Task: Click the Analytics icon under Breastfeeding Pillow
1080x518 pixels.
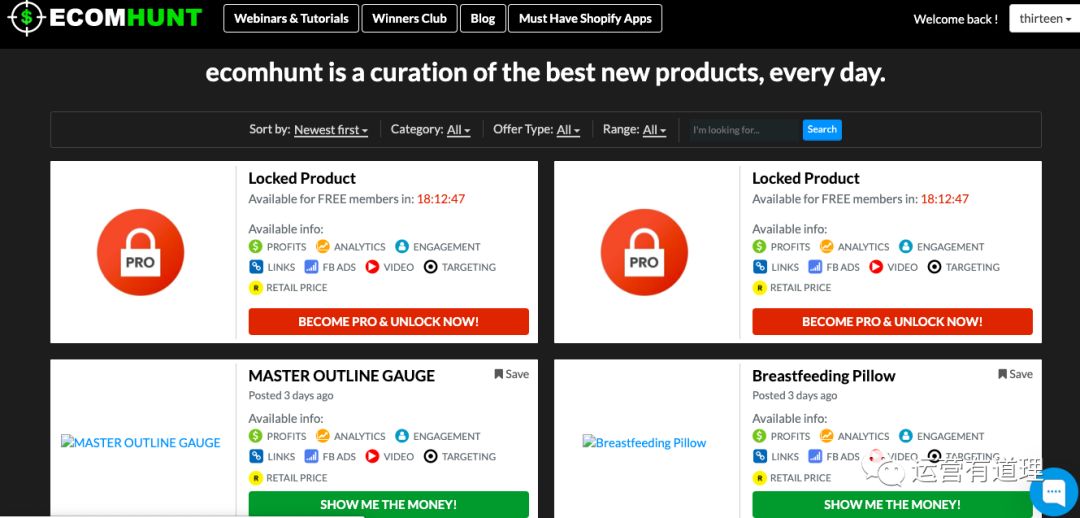Action: (827, 436)
